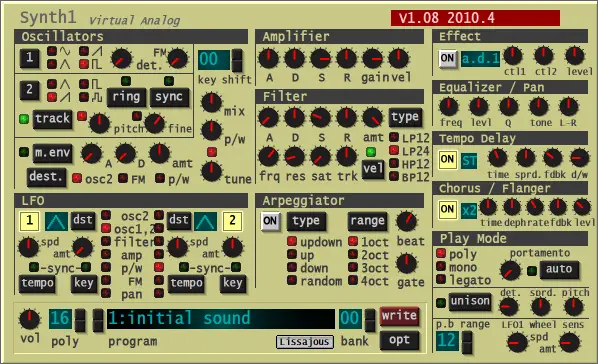The image size is (598, 364).
Task: Choose square waveform LED for oscillator 1
Action: pos(84,64)
